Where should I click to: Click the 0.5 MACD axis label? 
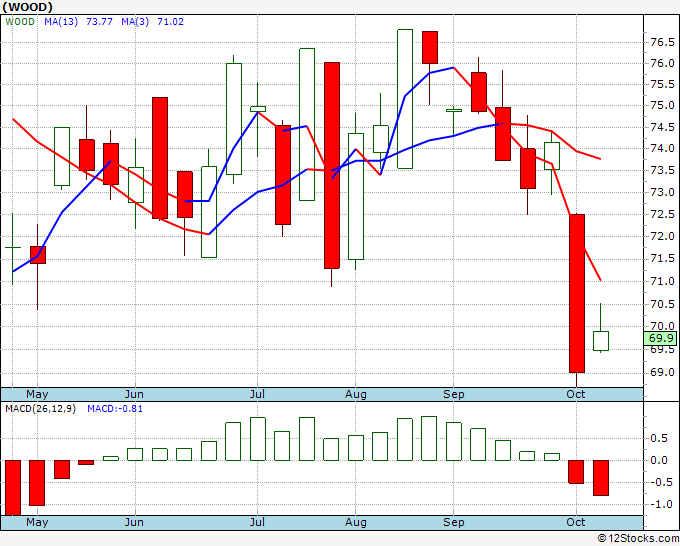coord(659,438)
